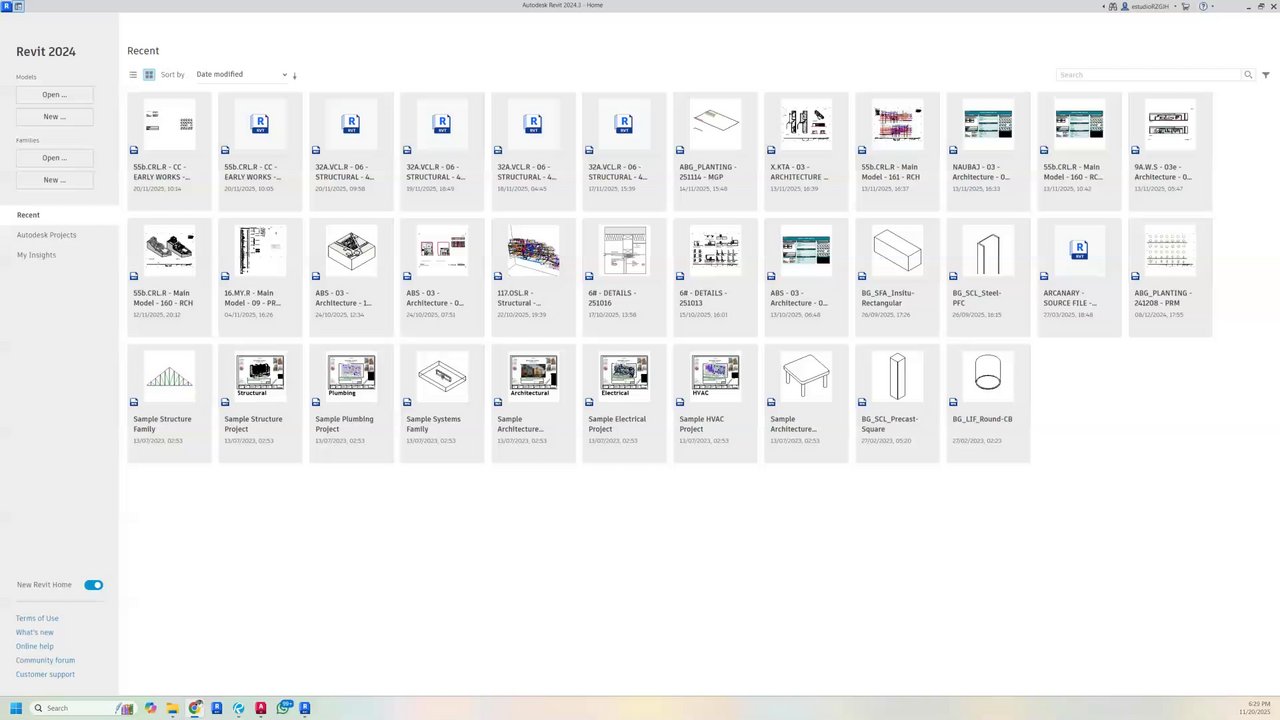Screen dimensions: 1280x720
Task: Switch recent files to grid view
Action: click(x=149, y=75)
